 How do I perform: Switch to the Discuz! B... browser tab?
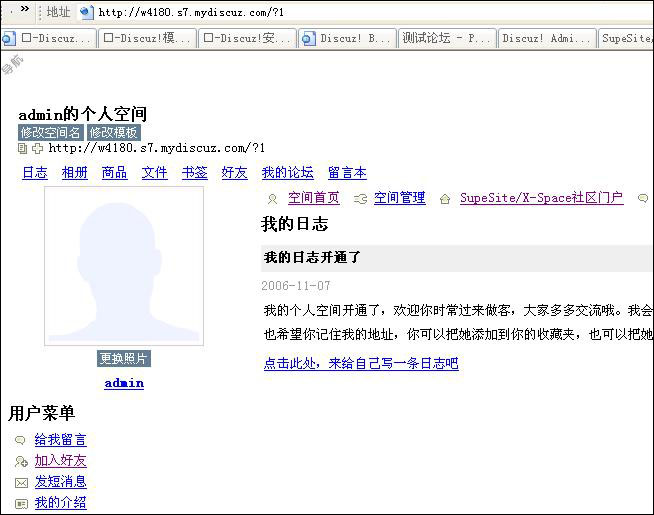pyautogui.click(x=347, y=38)
